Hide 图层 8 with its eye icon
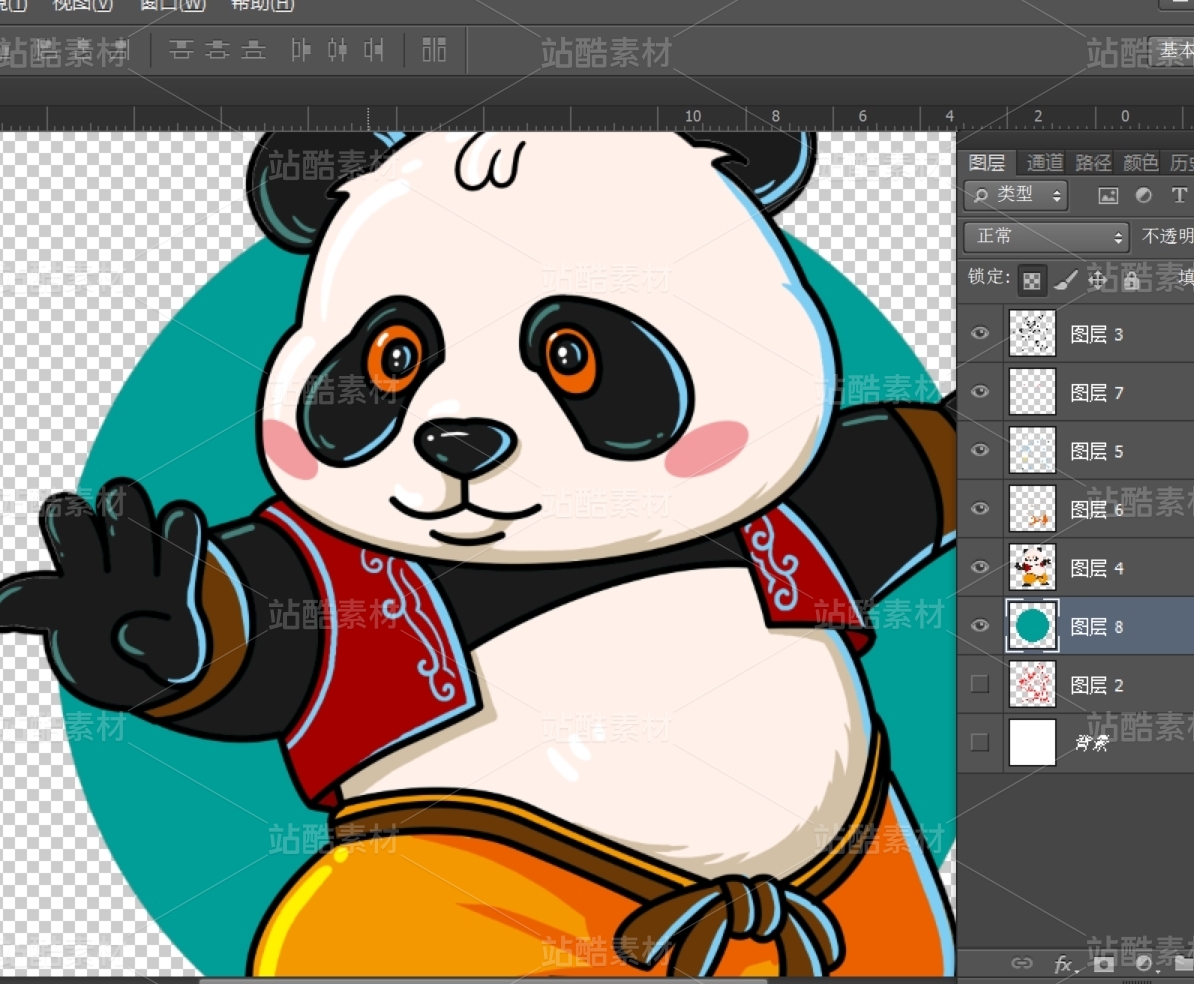 click(x=980, y=626)
